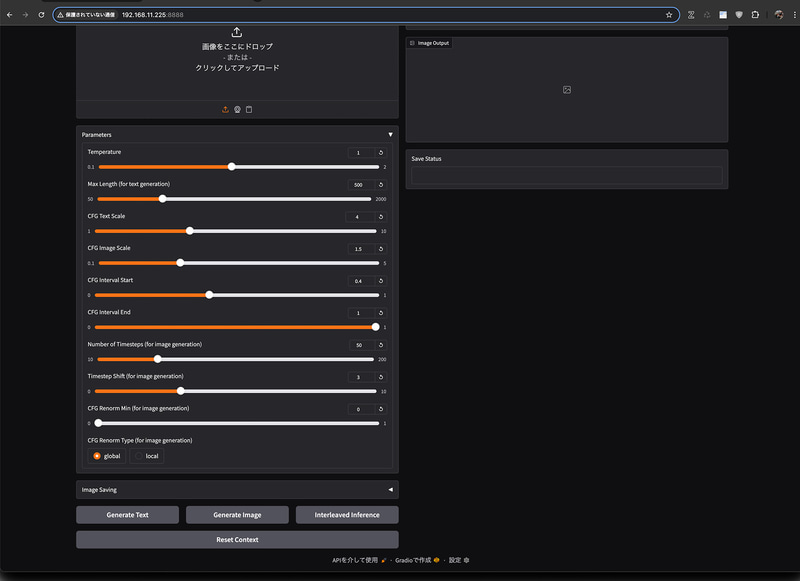The image size is (800, 581).
Task: Open the settings link in footer
Action: coord(459,560)
